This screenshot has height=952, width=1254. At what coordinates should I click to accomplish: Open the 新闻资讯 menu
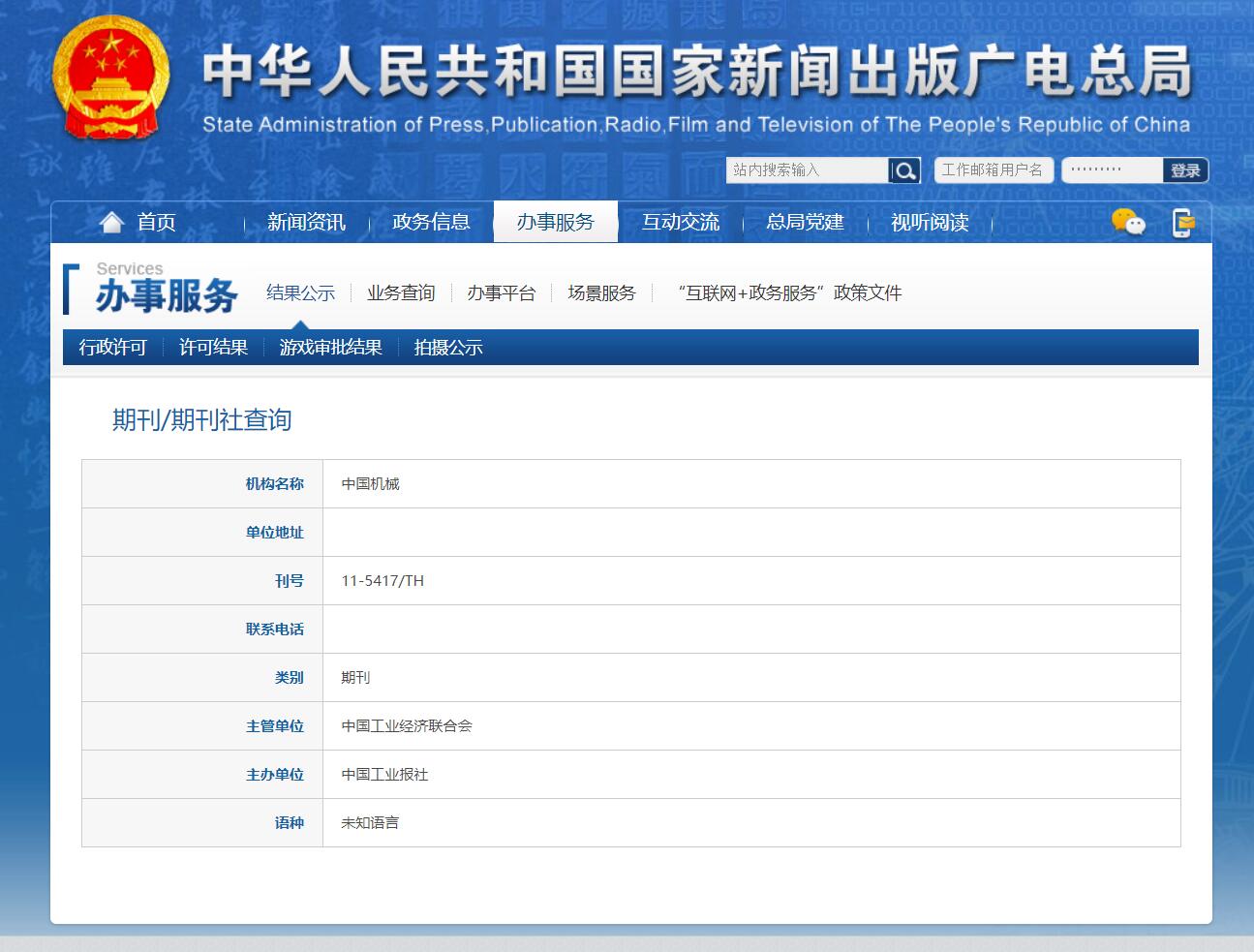coord(306,222)
